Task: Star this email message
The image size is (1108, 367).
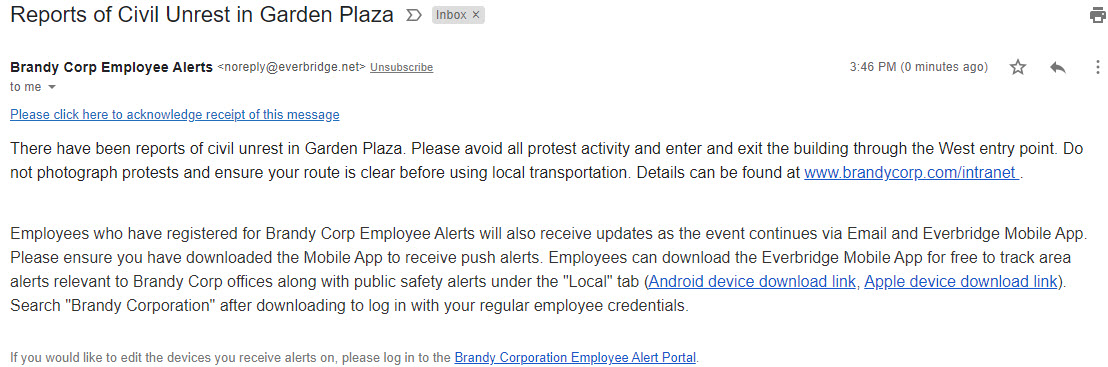Action: [1018, 67]
